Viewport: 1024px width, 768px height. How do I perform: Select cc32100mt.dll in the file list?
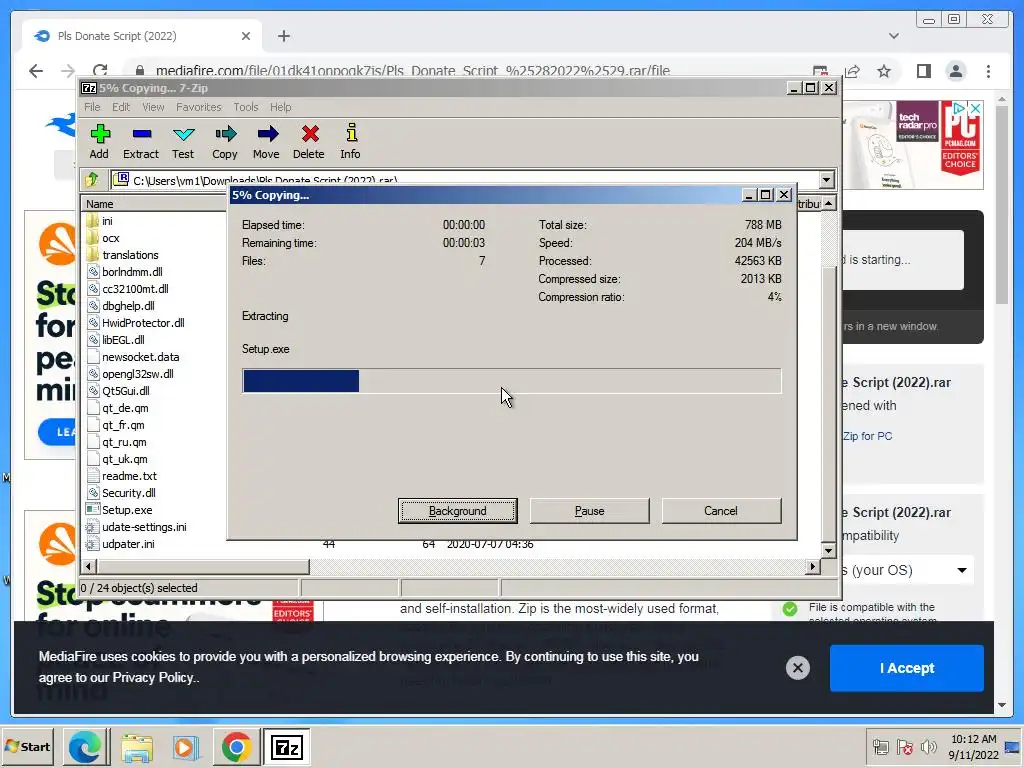coord(135,289)
